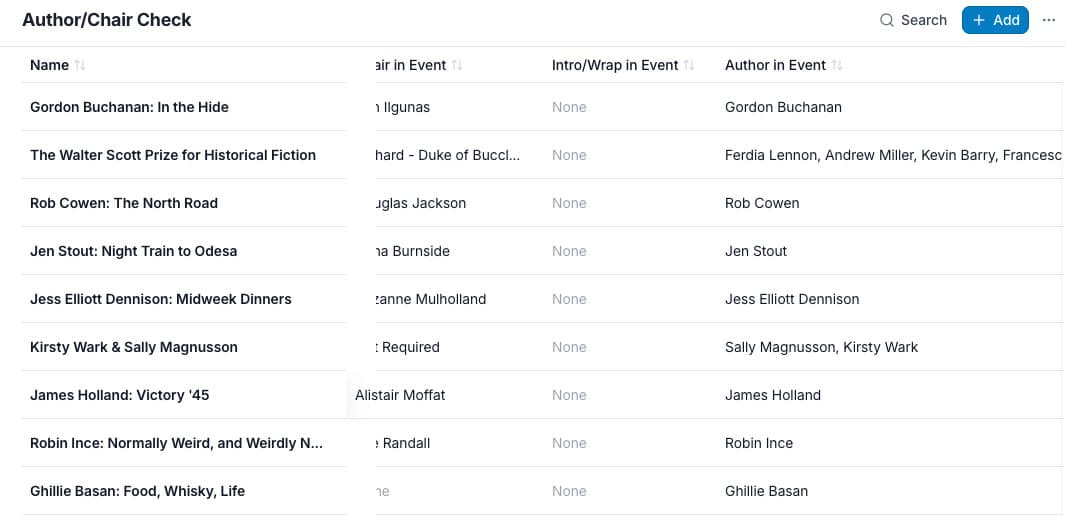Viewport: 1065px width, 516px height.
Task: Sort by Chair in Event column arrows
Action: (457, 65)
